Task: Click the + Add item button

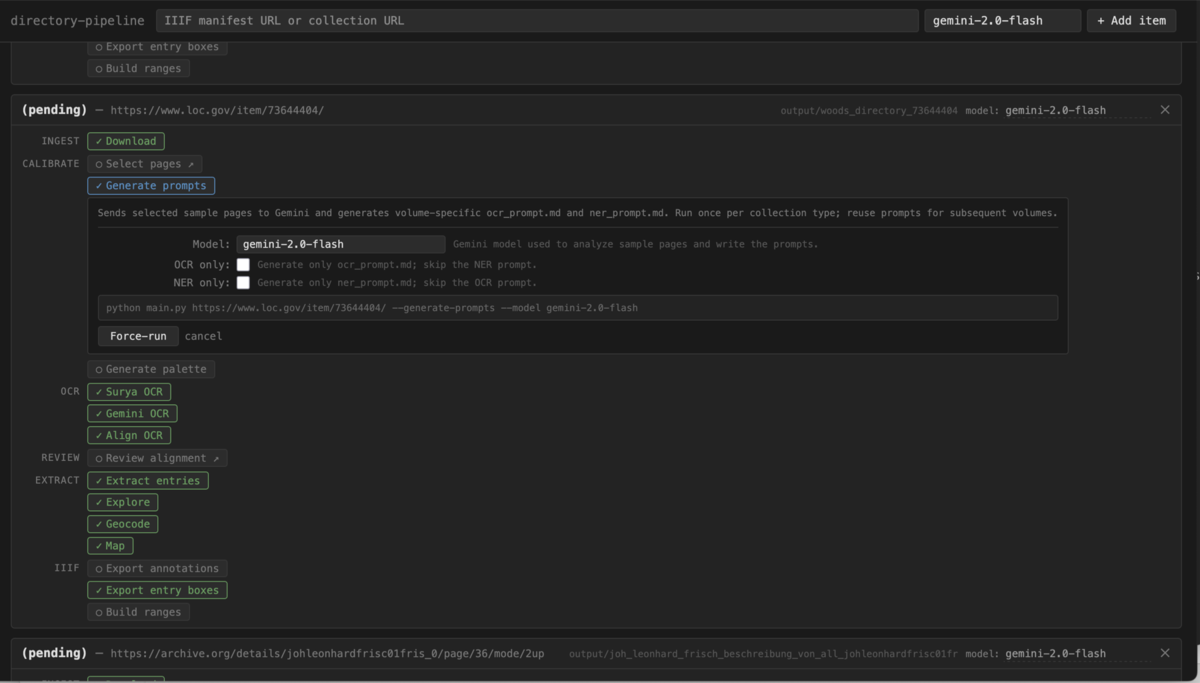Action: (1131, 20)
